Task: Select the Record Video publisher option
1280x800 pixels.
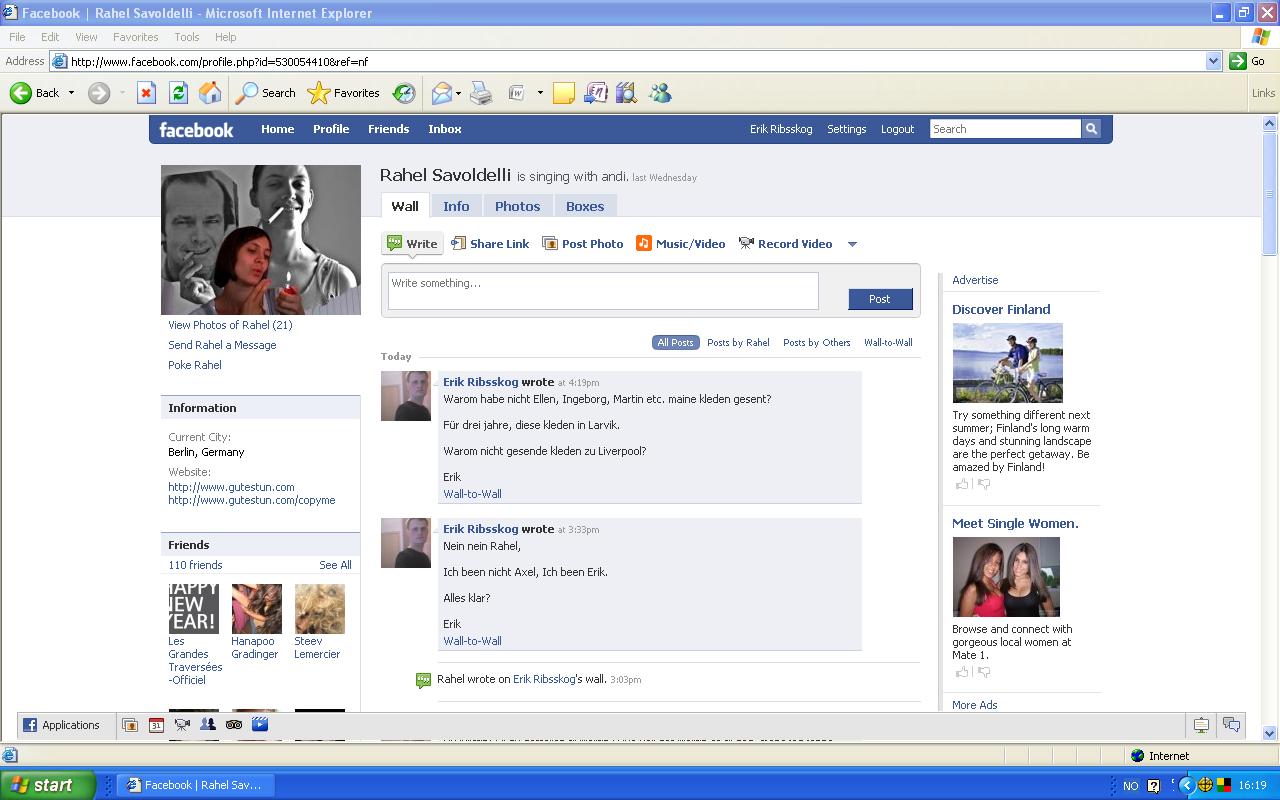Action: [x=785, y=244]
